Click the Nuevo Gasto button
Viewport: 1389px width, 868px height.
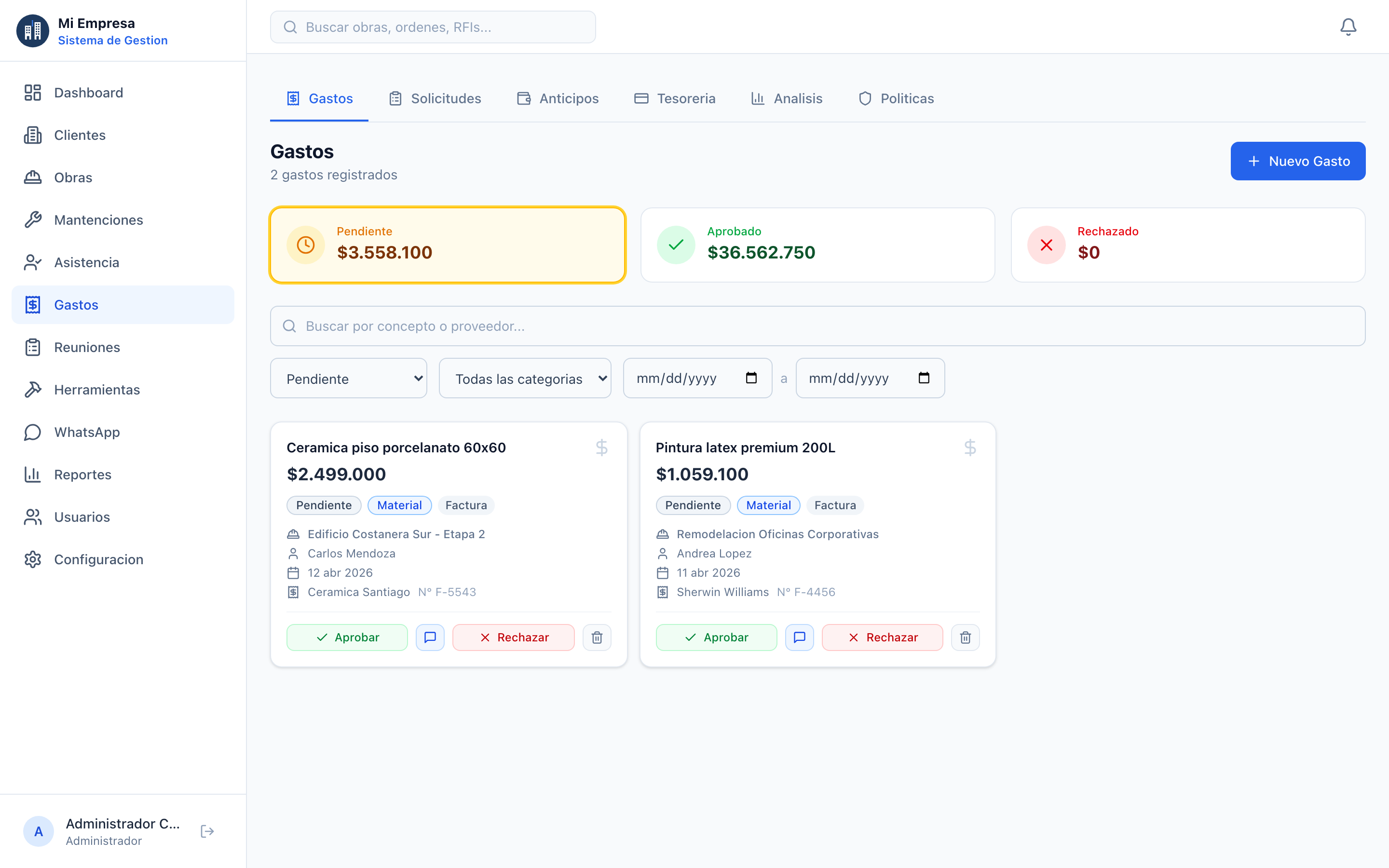[1298, 161]
